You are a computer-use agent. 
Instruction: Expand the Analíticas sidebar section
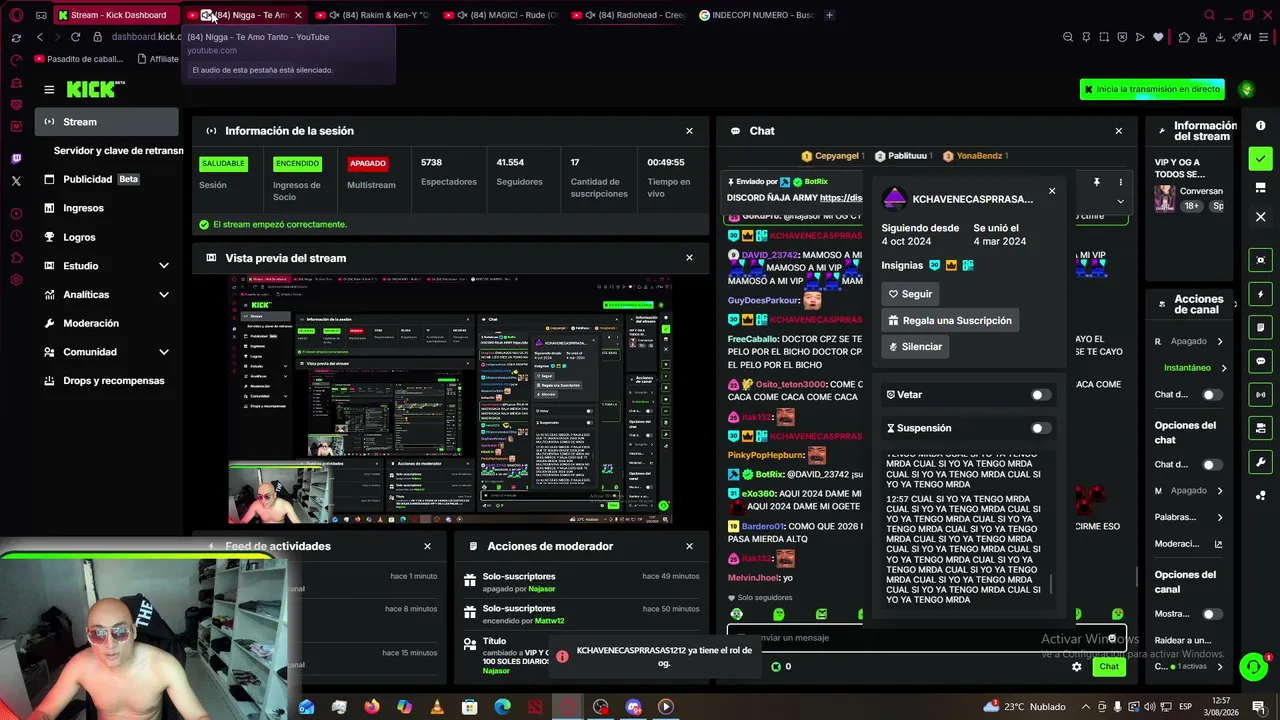click(x=164, y=295)
